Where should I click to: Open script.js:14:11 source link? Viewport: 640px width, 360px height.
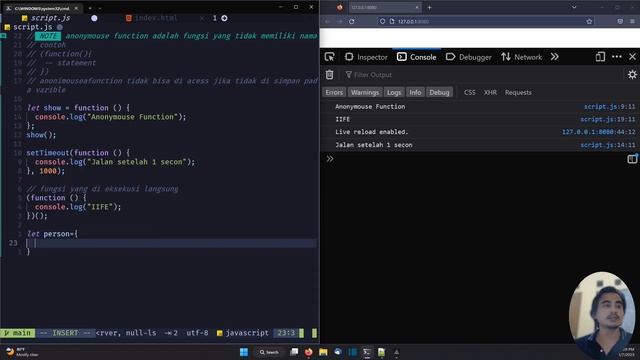coord(608,145)
